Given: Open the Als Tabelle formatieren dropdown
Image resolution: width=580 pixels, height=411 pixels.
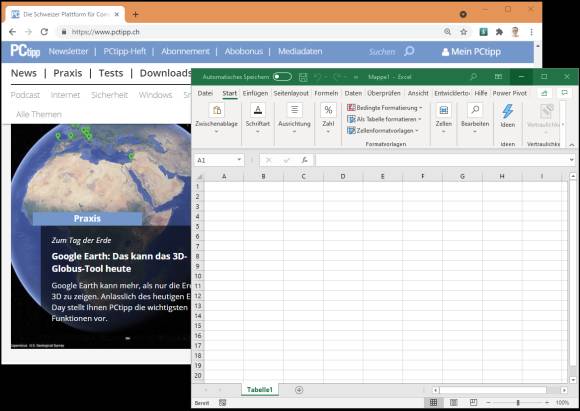Looking at the screenshot, I should (x=384, y=119).
